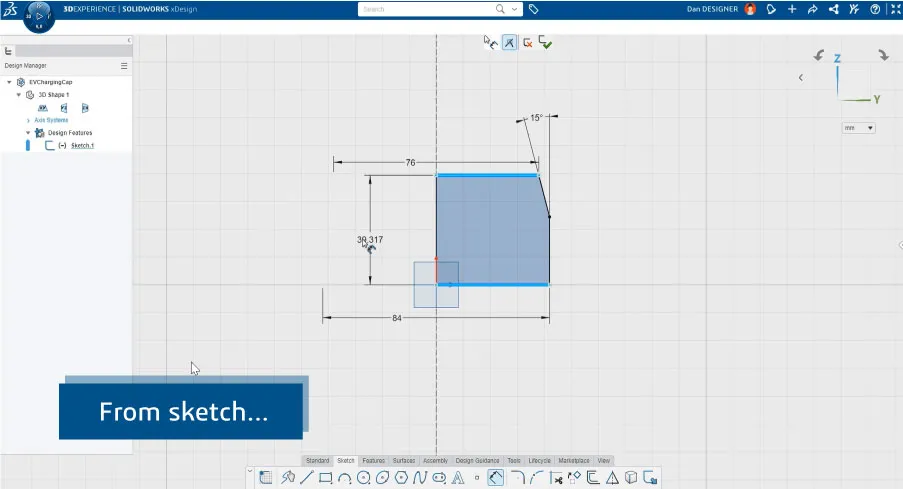Select the Convert/Project geometry tool
The height and width of the screenshot is (489, 903).
click(574, 477)
